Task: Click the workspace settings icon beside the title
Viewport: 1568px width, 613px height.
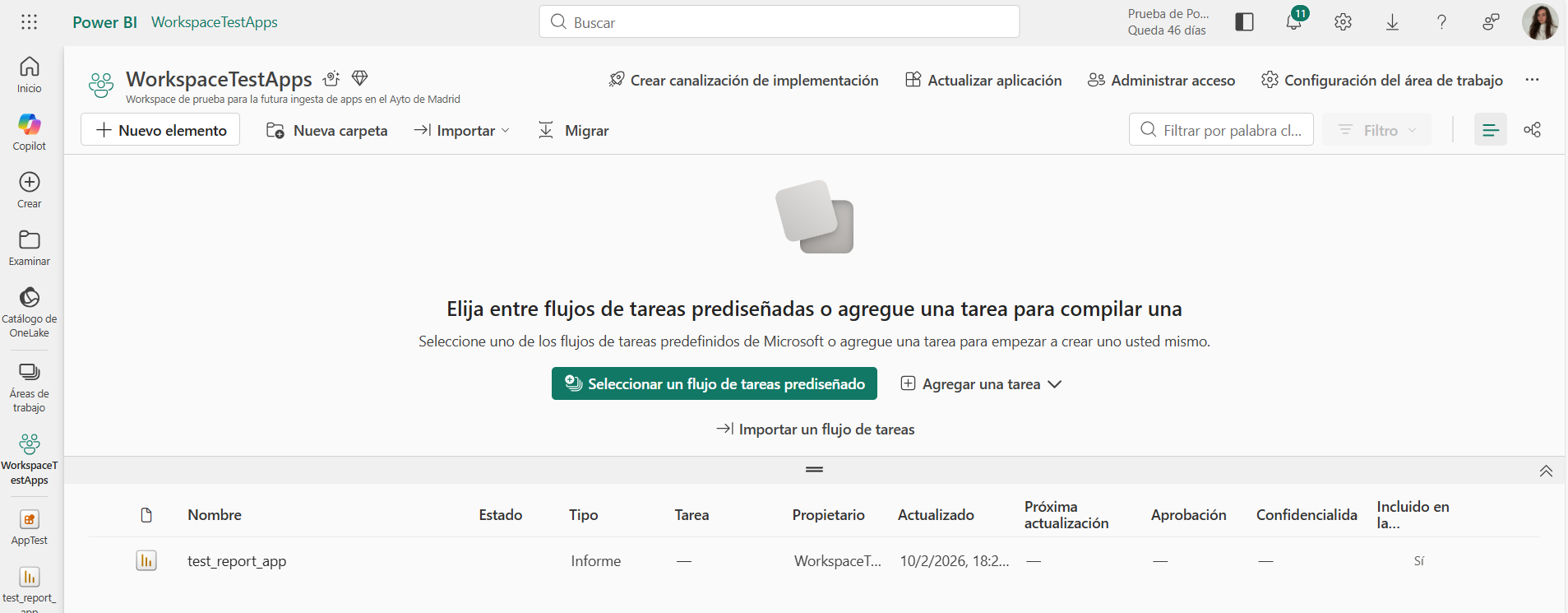Action: (331, 78)
